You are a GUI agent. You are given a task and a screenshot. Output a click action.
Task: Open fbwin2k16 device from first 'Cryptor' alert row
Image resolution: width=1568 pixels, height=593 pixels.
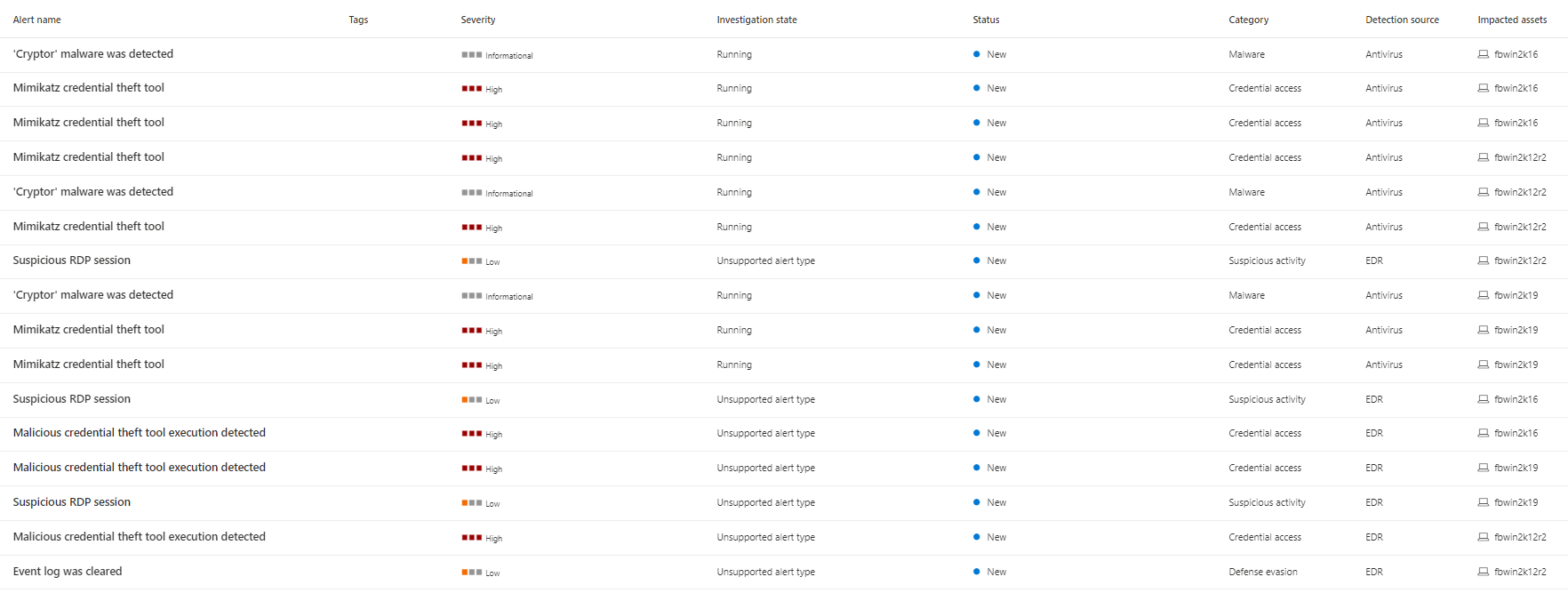pos(1516,54)
